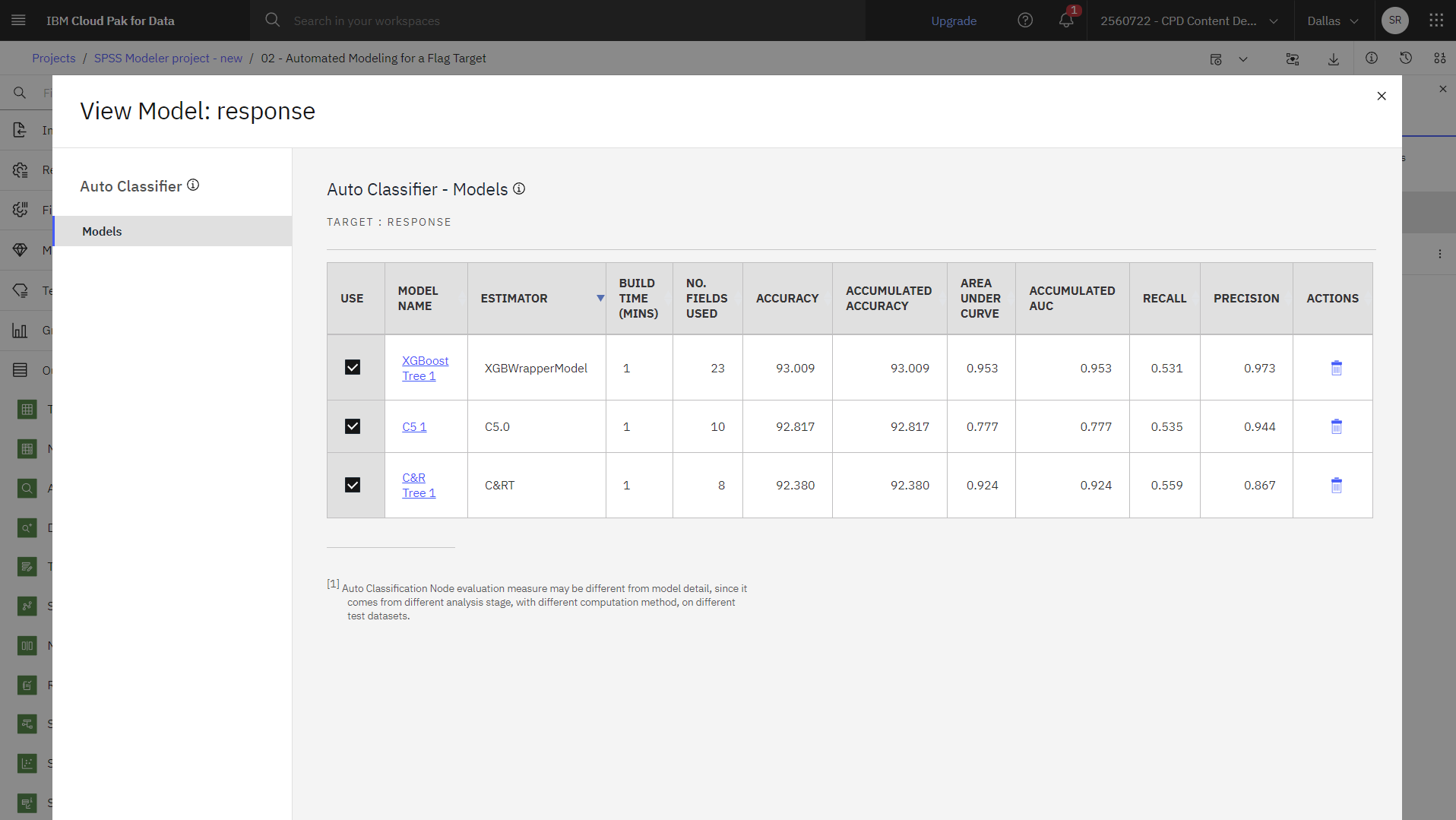
Task: Click info icon beside Auto Classifier heading
Action: click(x=193, y=185)
